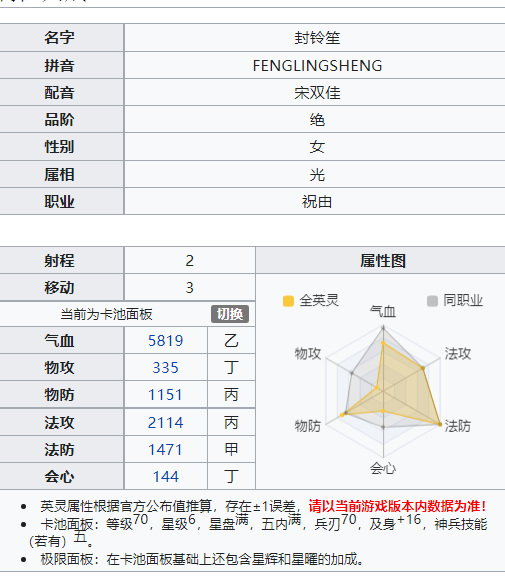Select the name cell 封铃笙

pos(317,38)
